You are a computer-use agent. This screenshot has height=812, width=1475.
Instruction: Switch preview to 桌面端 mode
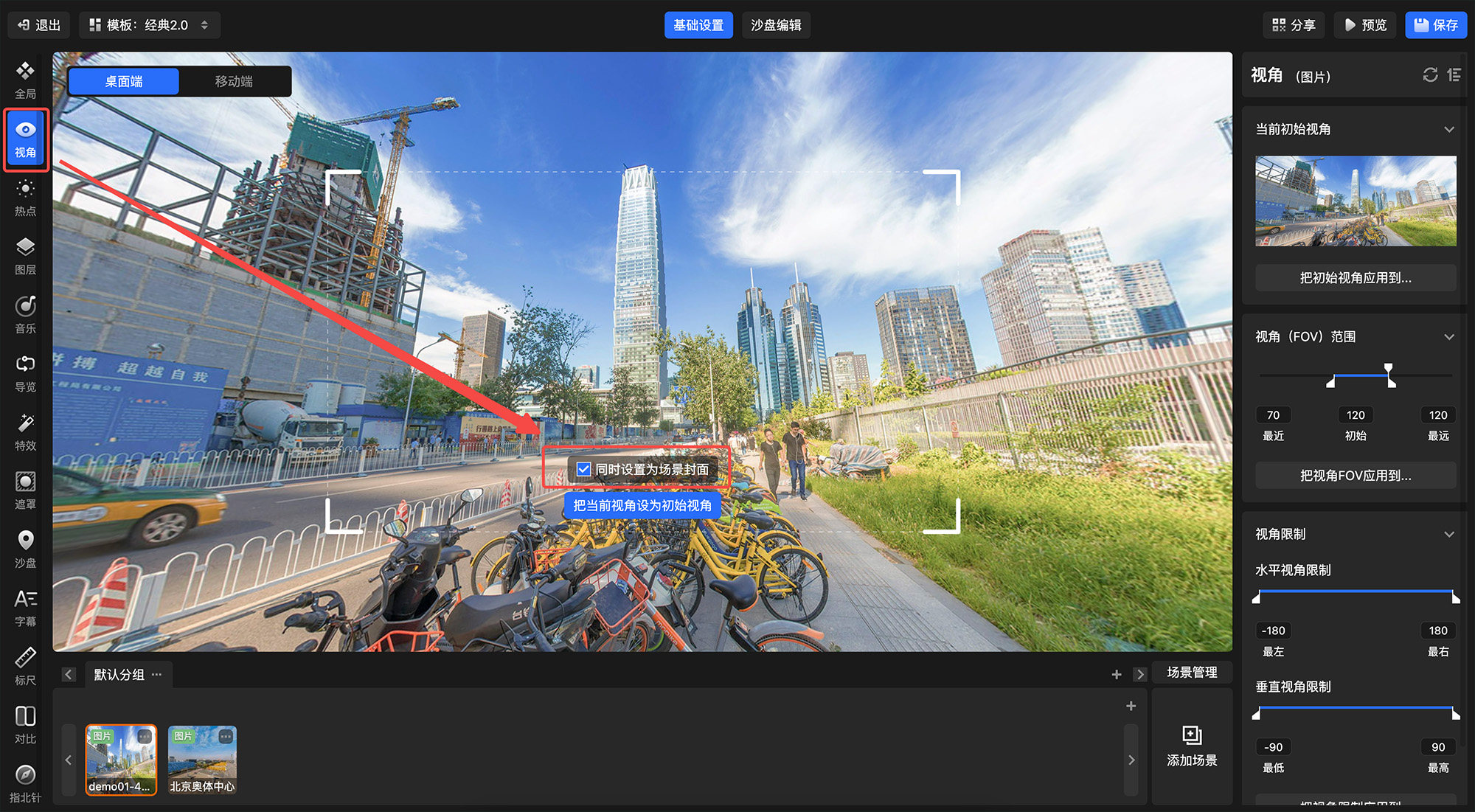coord(124,81)
